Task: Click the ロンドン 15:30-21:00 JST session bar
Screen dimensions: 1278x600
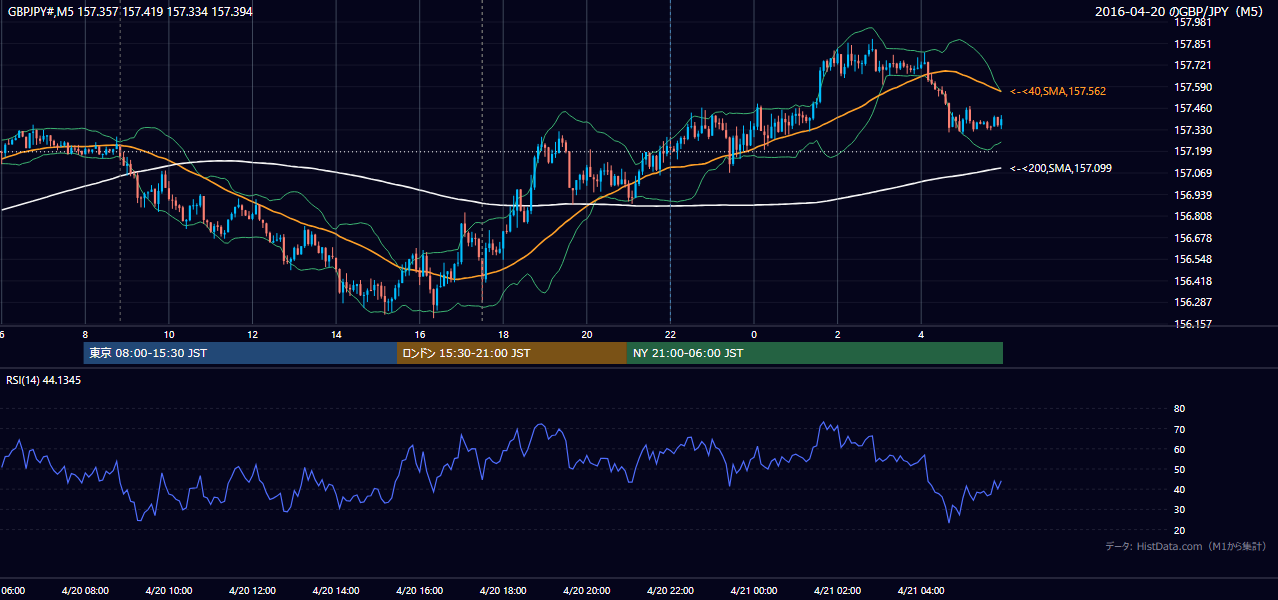Action: (x=512, y=353)
